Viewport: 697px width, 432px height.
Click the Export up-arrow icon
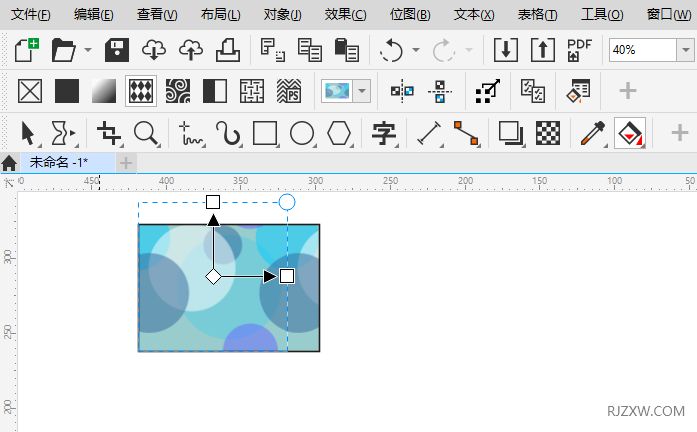(x=543, y=50)
